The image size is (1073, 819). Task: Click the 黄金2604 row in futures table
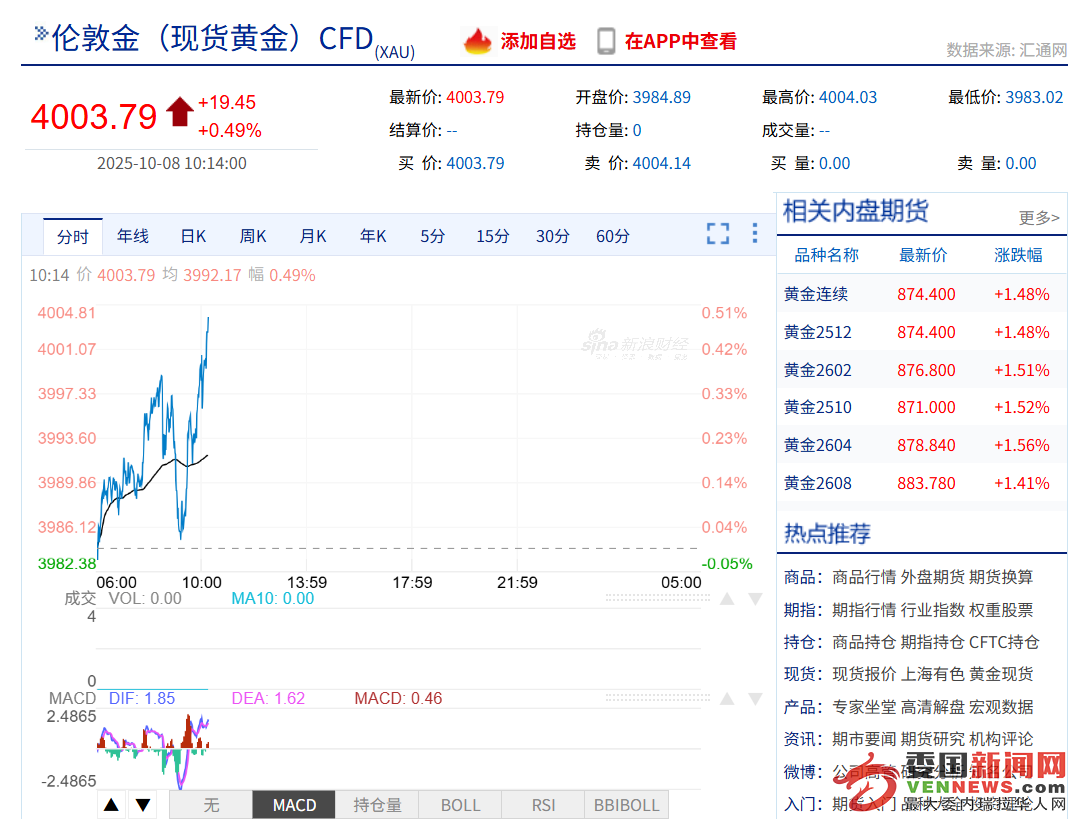(x=817, y=445)
